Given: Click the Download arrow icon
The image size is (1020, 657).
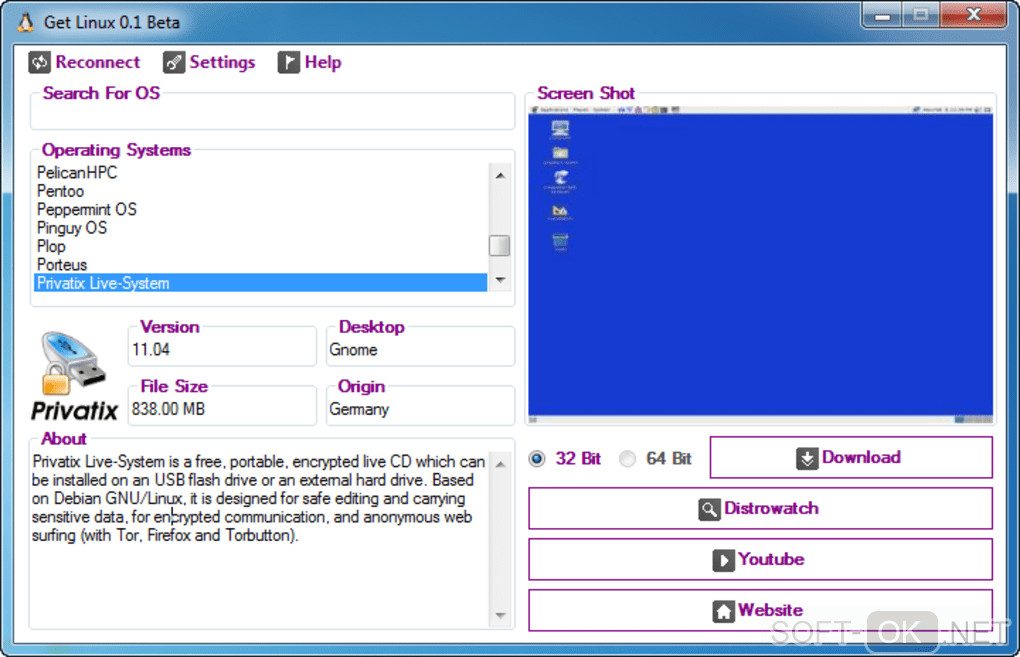Looking at the screenshot, I should coord(807,458).
